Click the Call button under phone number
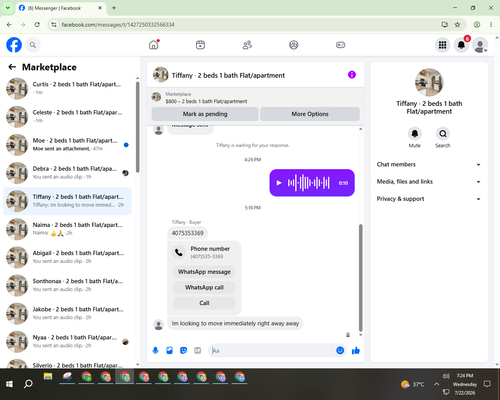This screenshot has height=400, width=500. click(x=204, y=303)
